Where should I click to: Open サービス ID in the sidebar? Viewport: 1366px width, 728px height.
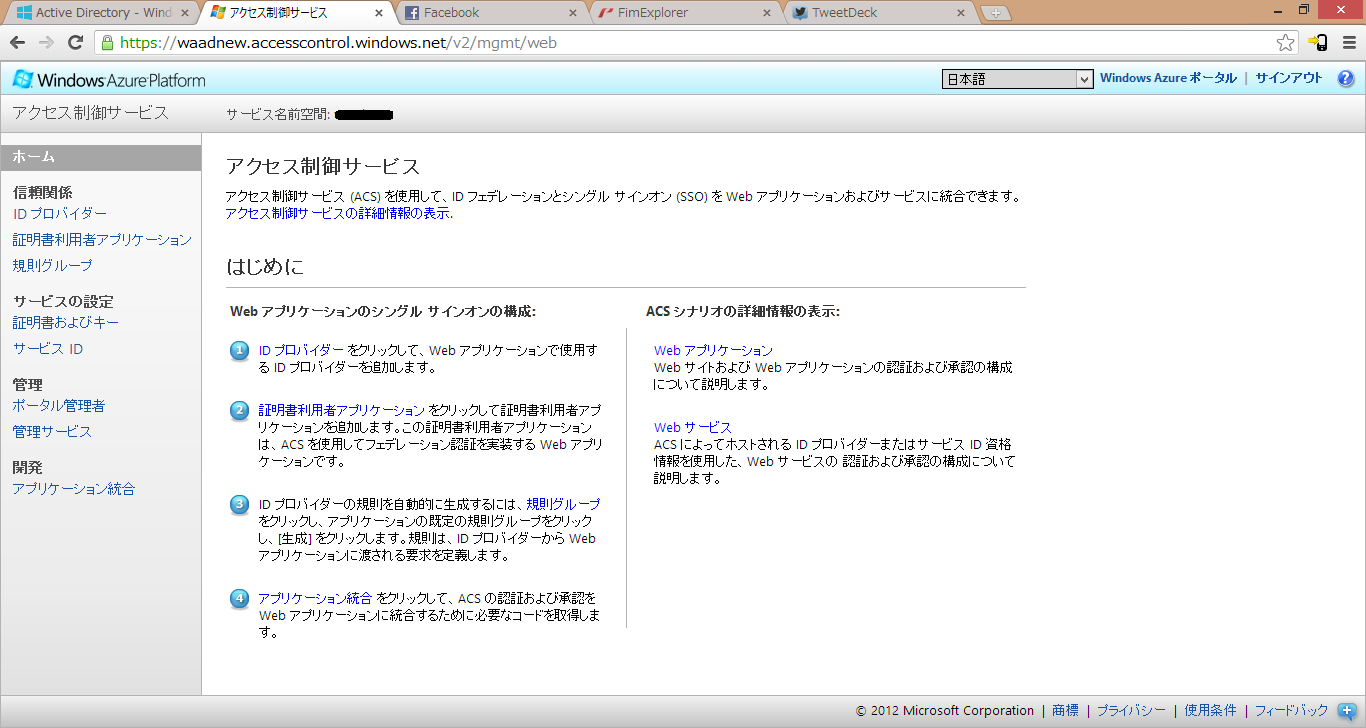point(48,349)
